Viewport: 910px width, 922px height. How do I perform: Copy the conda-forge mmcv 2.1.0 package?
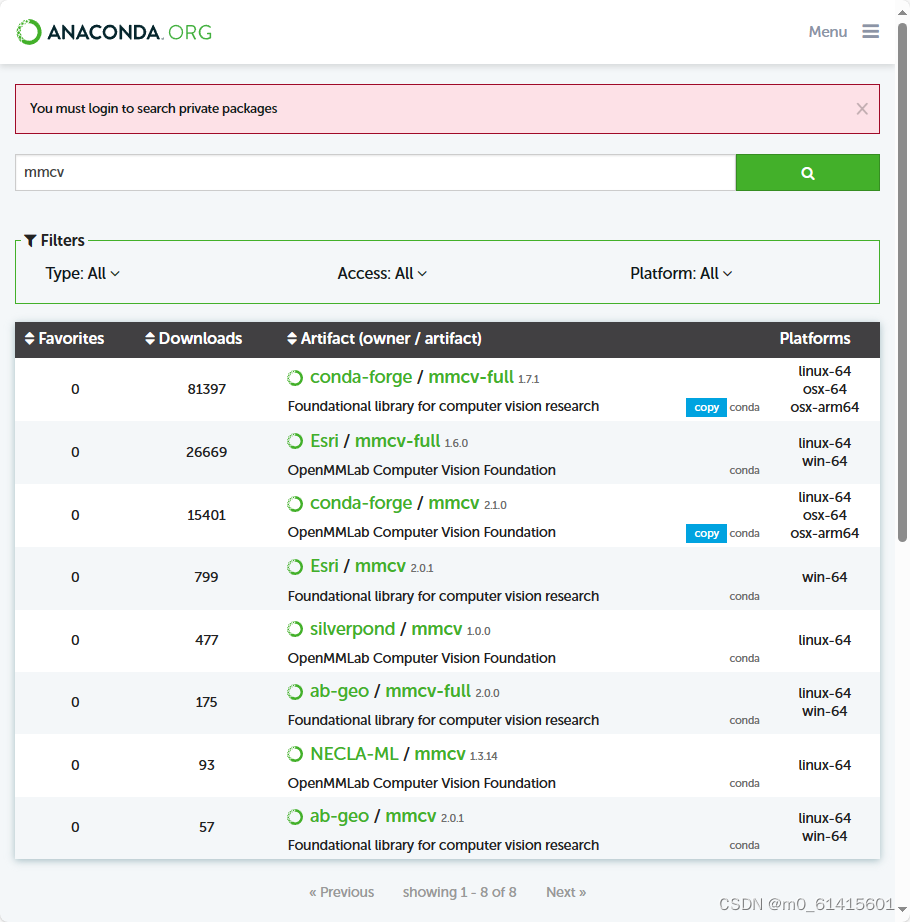(x=706, y=533)
